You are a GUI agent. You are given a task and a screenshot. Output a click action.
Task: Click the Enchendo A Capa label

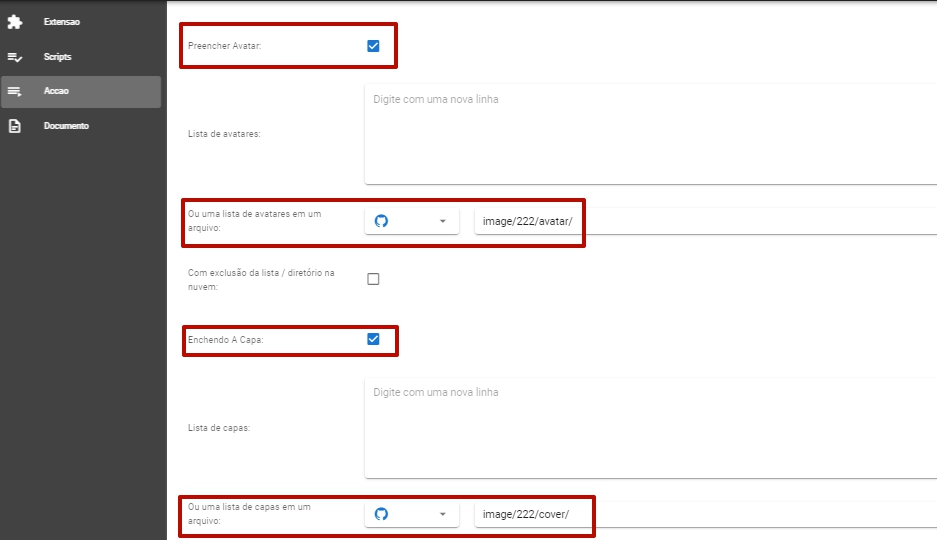pyautogui.click(x=225, y=340)
